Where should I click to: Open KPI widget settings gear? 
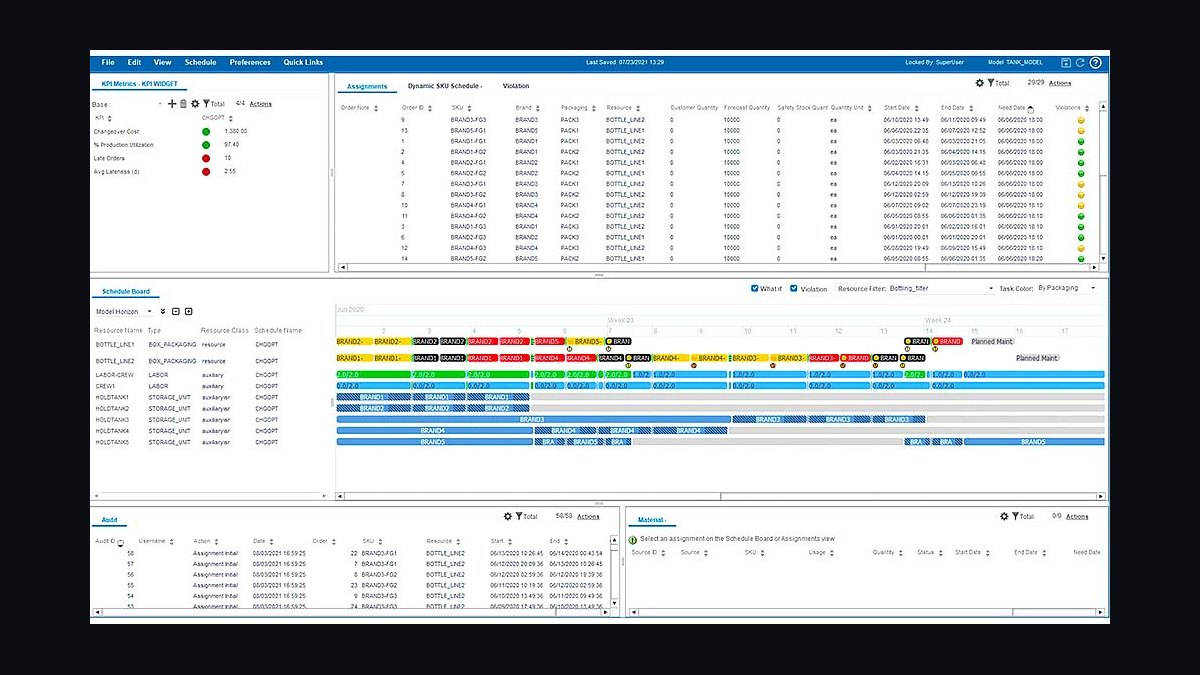click(195, 103)
